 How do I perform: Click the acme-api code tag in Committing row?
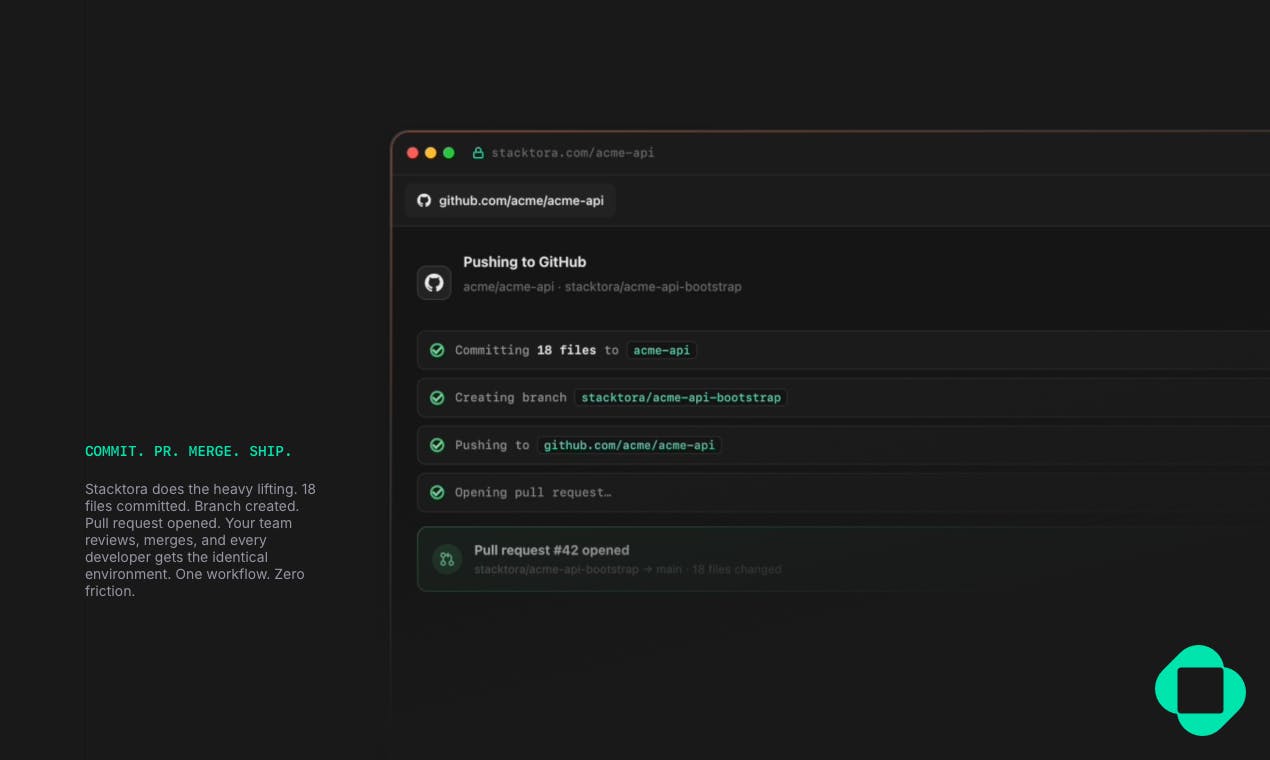[662, 350]
